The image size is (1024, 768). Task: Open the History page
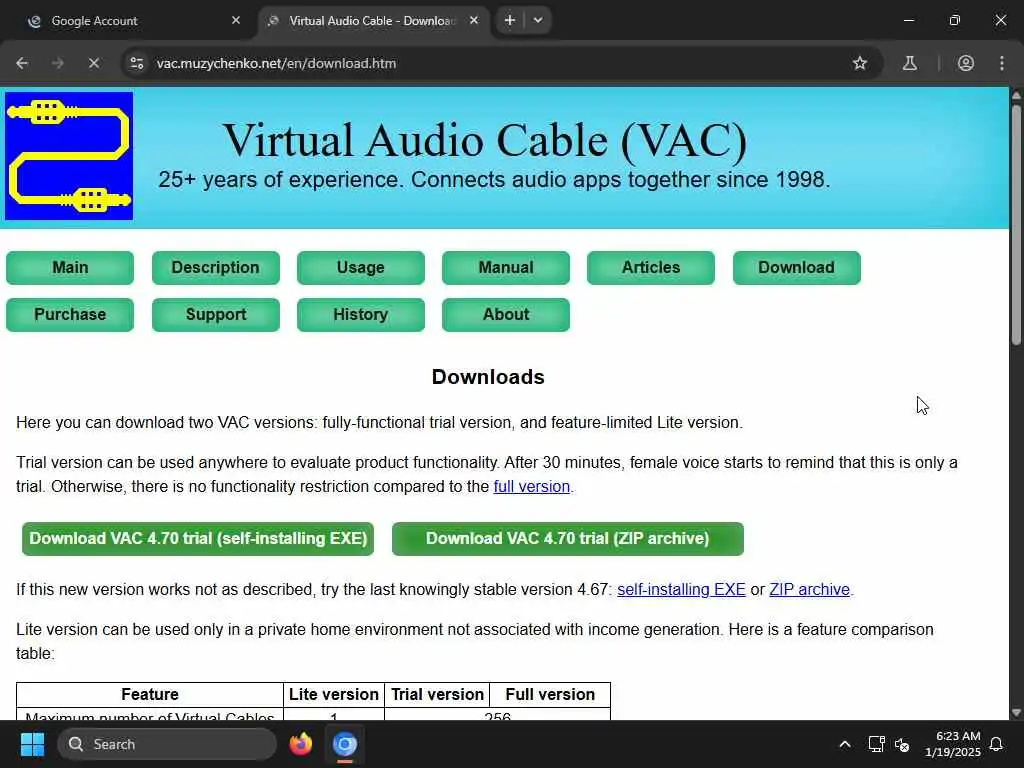click(360, 315)
